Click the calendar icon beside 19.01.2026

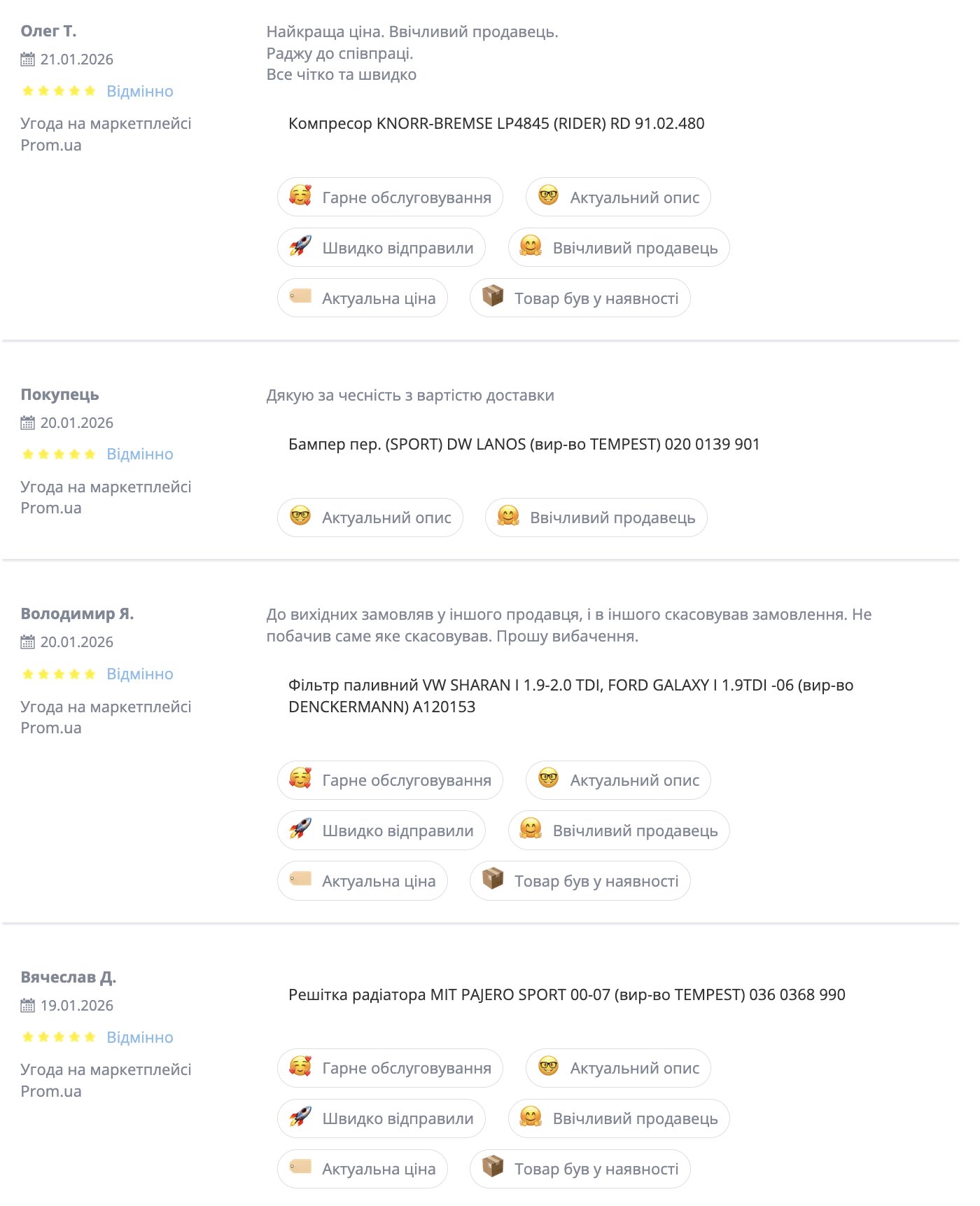[x=27, y=1006]
